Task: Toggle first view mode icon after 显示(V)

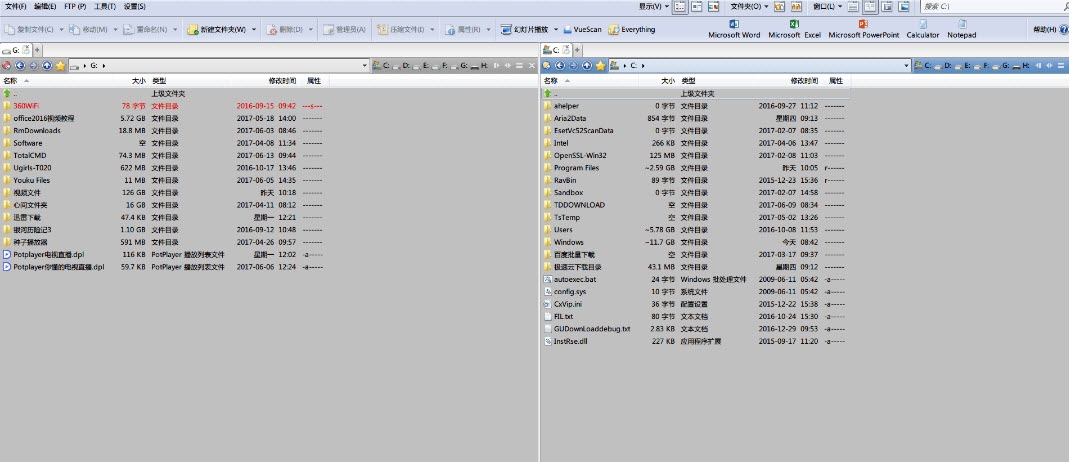Action: coord(680,7)
